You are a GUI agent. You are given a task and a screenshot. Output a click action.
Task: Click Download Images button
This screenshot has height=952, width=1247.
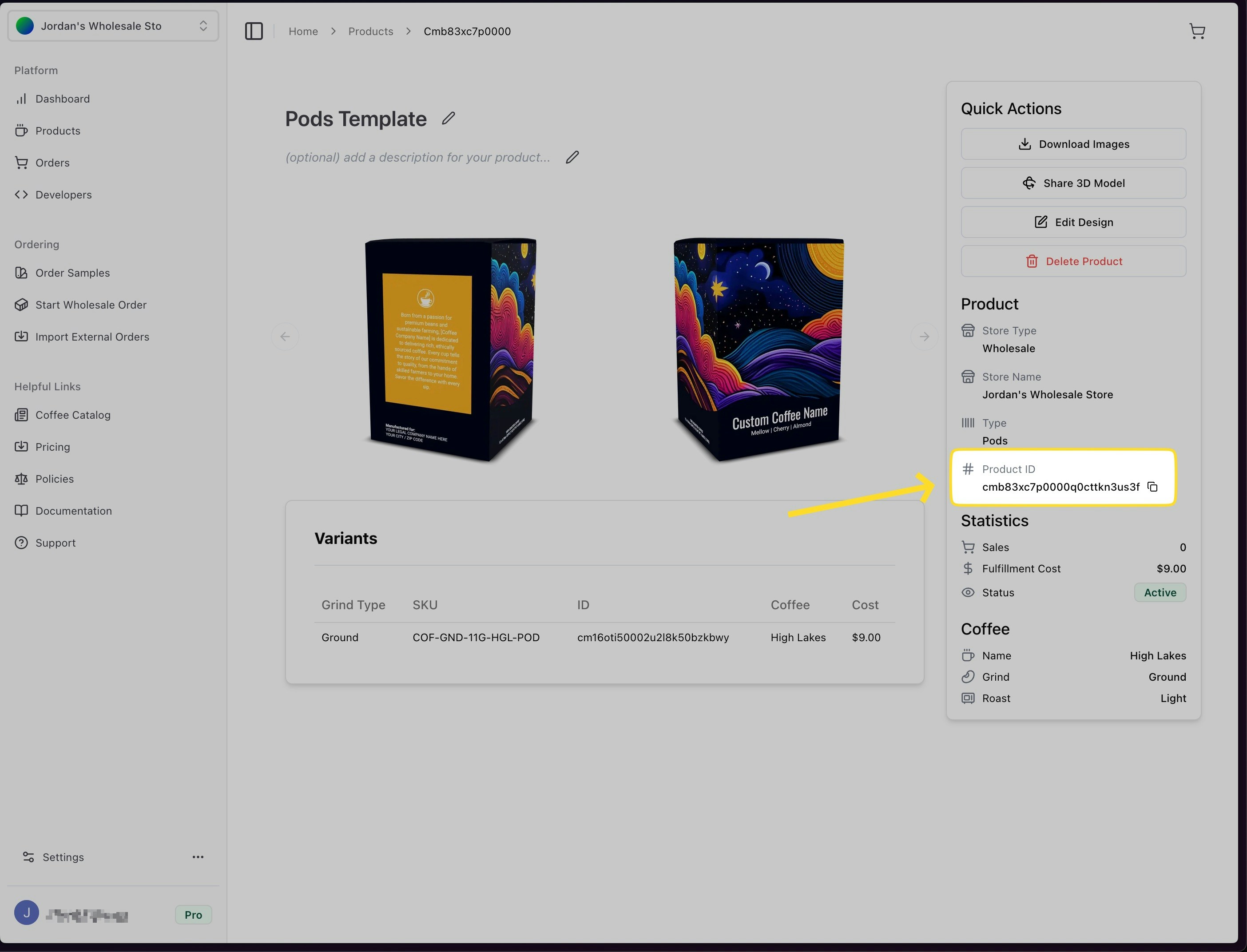coord(1073,144)
